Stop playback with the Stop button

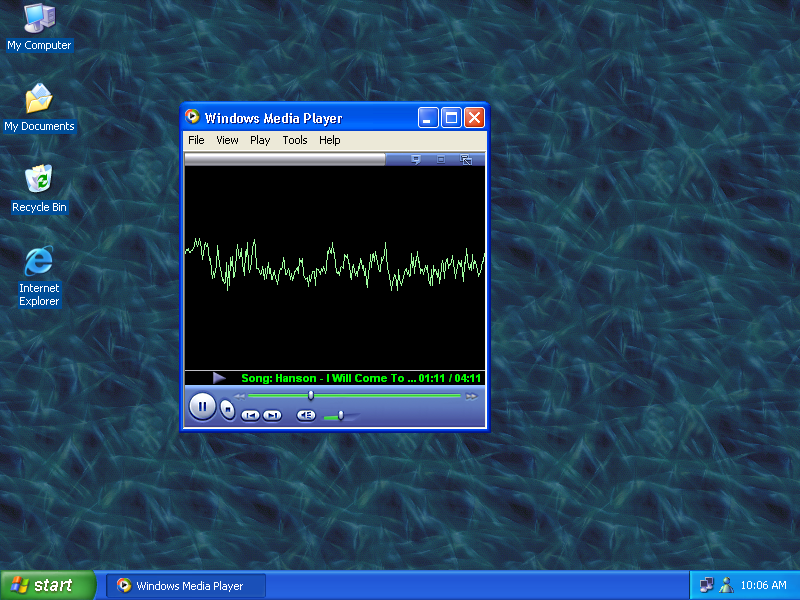click(x=228, y=408)
